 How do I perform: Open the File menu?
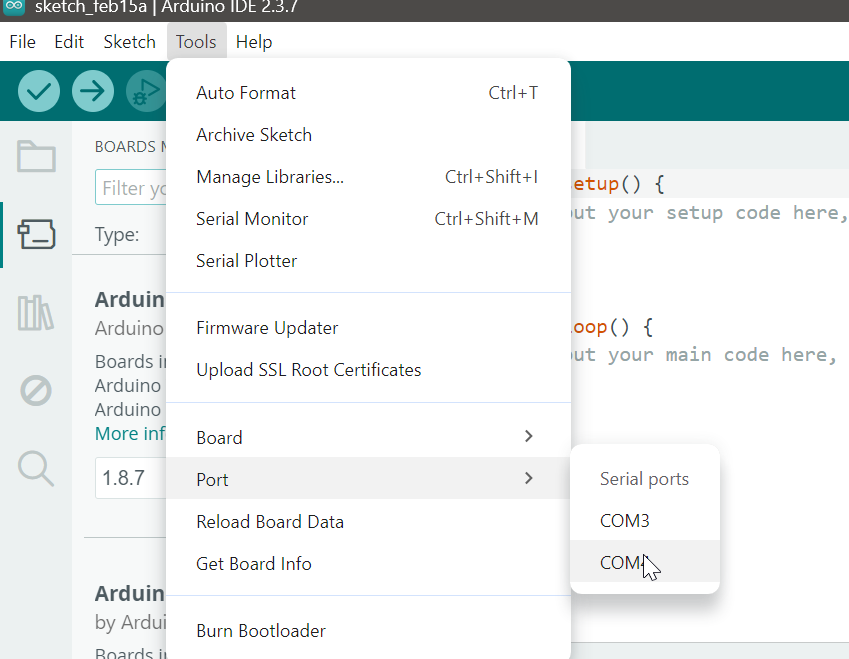coord(22,42)
